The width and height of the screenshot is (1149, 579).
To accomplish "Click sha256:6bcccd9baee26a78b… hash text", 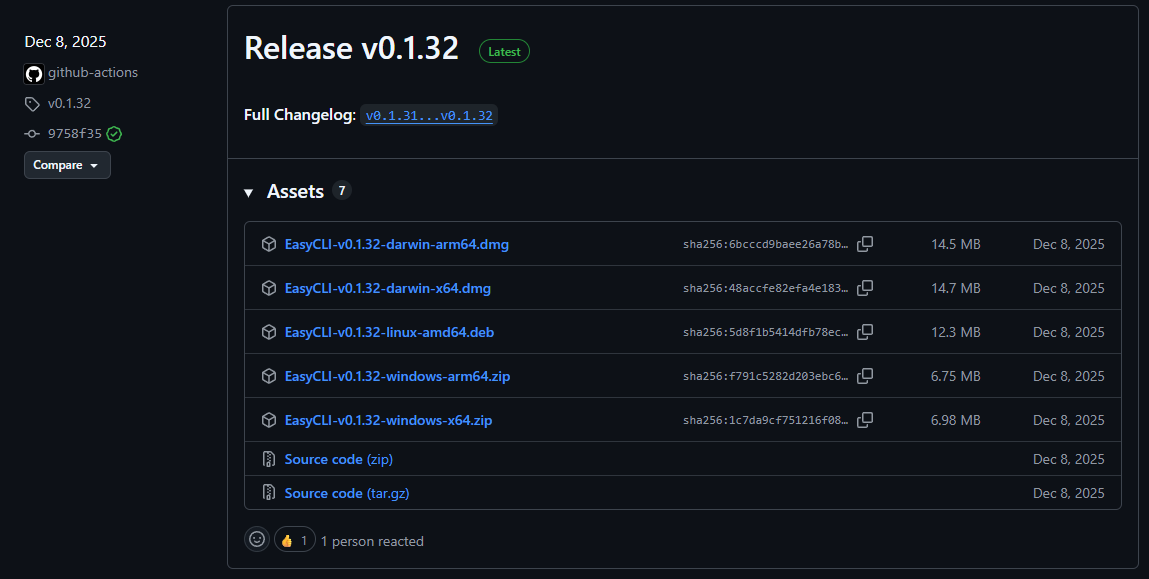I will tap(765, 244).
